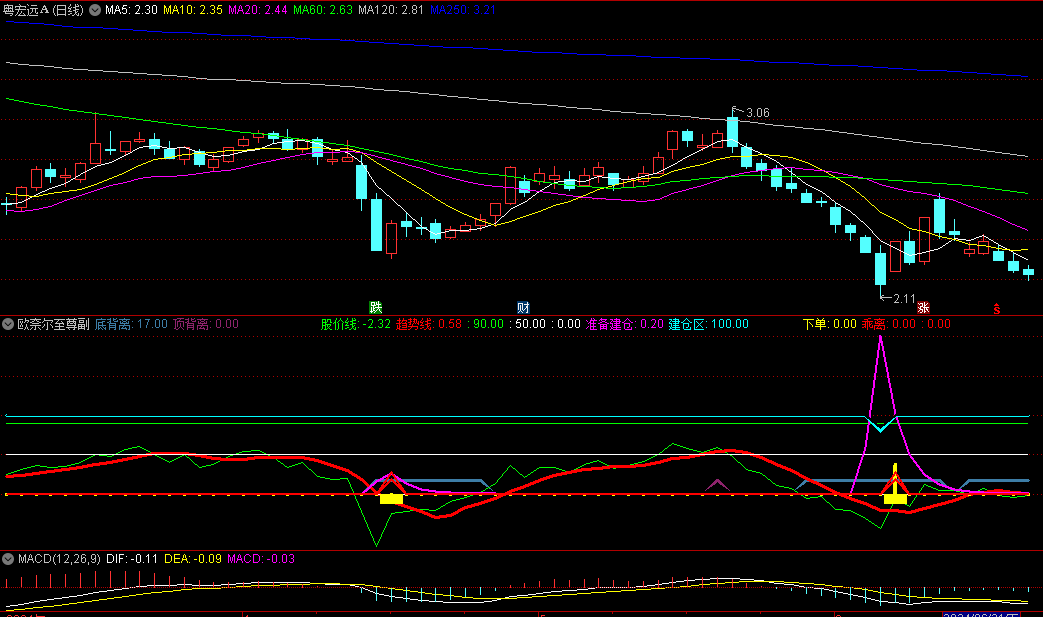Click the 3.06 high price annotation
1043x617 pixels.
click(x=758, y=113)
